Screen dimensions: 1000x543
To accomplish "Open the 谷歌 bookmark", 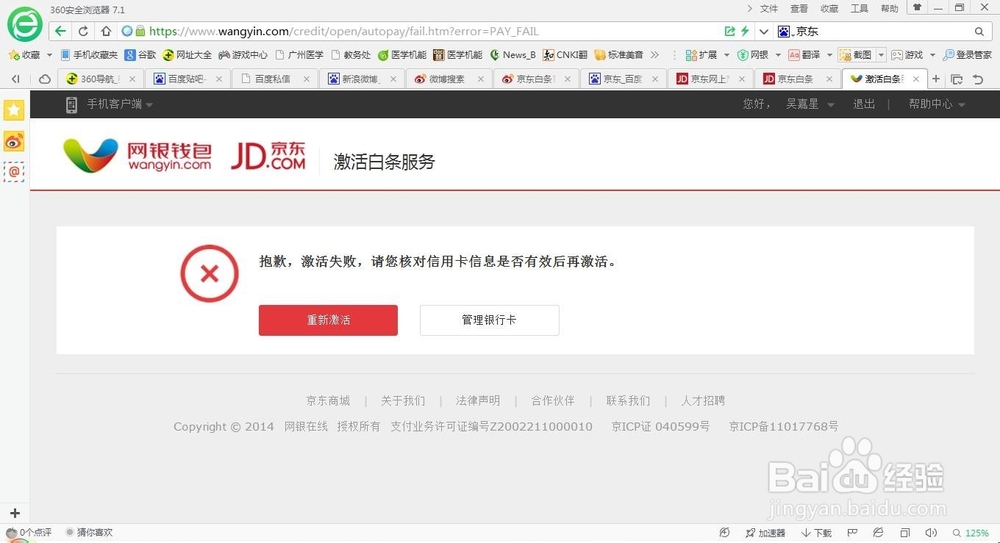I will pos(140,55).
